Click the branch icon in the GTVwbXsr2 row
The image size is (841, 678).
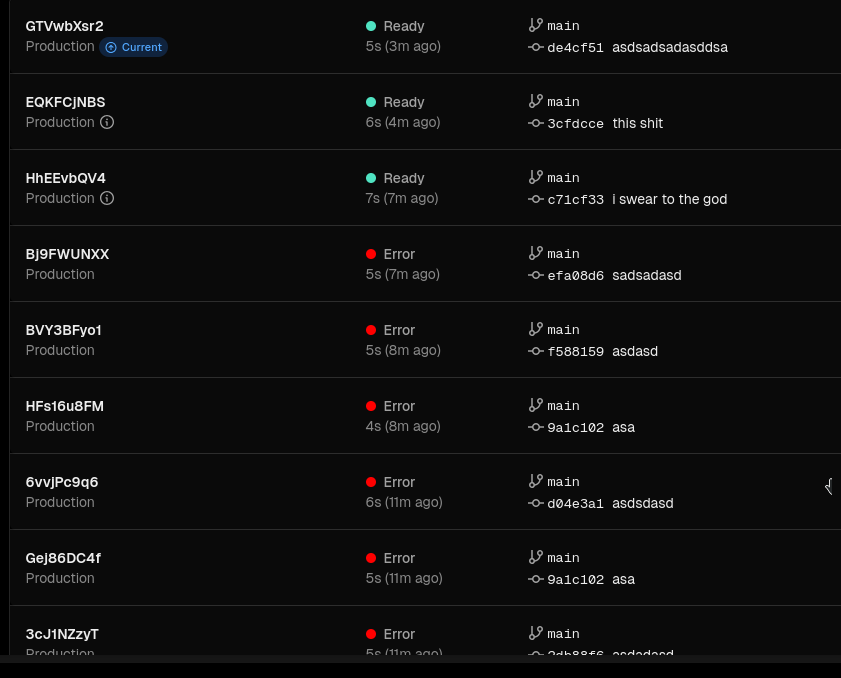(536, 25)
